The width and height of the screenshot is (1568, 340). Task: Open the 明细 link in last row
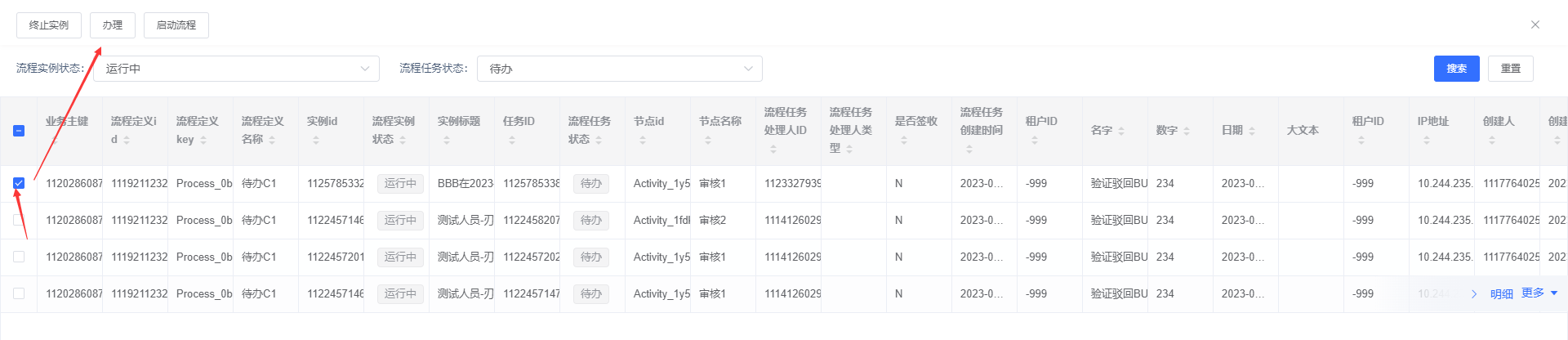[x=1501, y=294]
